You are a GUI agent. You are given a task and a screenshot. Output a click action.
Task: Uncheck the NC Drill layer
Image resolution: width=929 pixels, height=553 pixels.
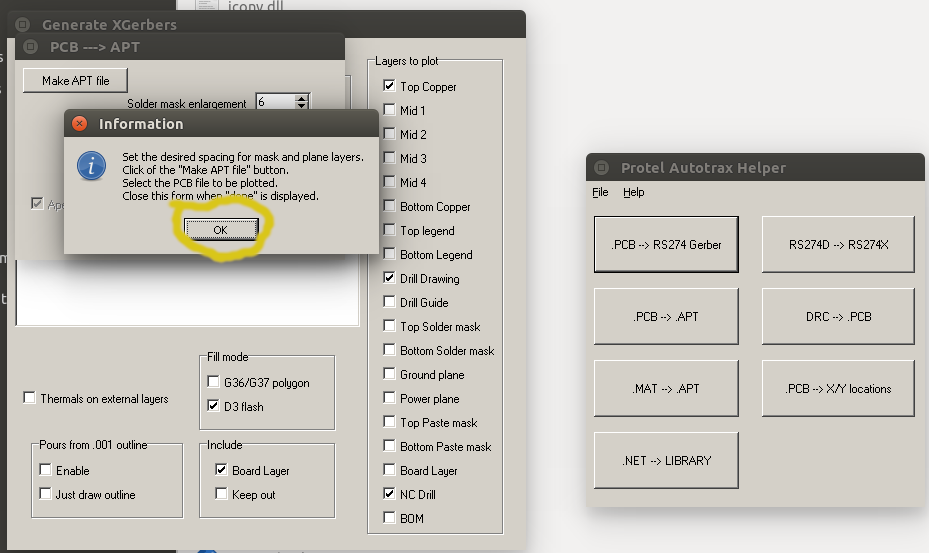pyautogui.click(x=389, y=493)
